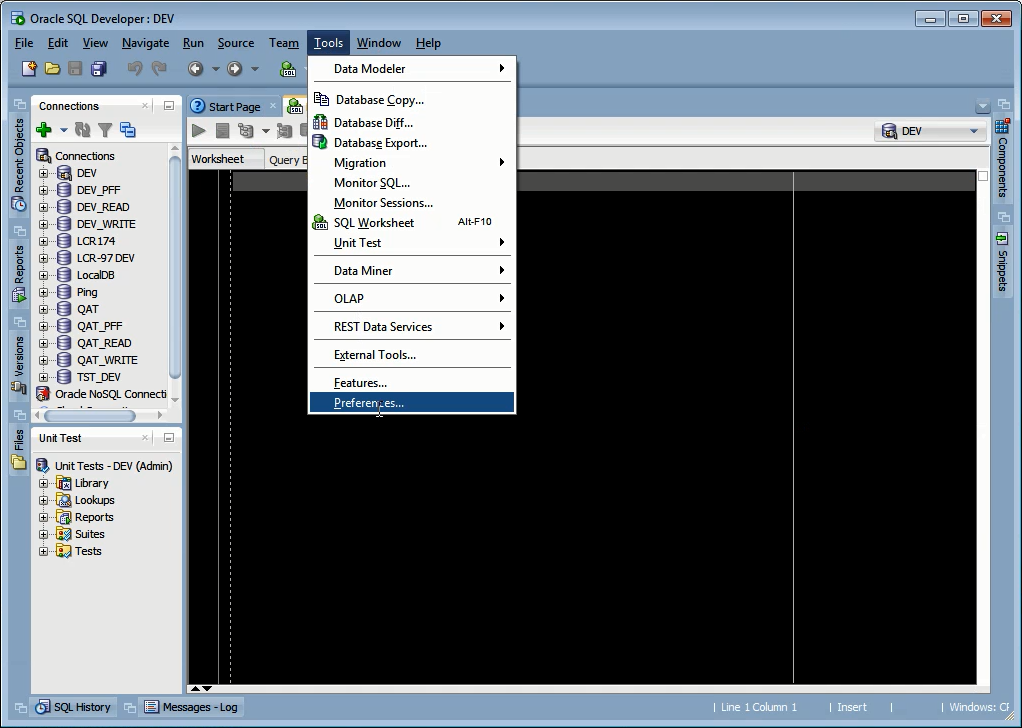Screen dimensions: 1022x728
Task: Open the New Connection dropdown arrow
Action: pyautogui.click(x=63, y=130)
